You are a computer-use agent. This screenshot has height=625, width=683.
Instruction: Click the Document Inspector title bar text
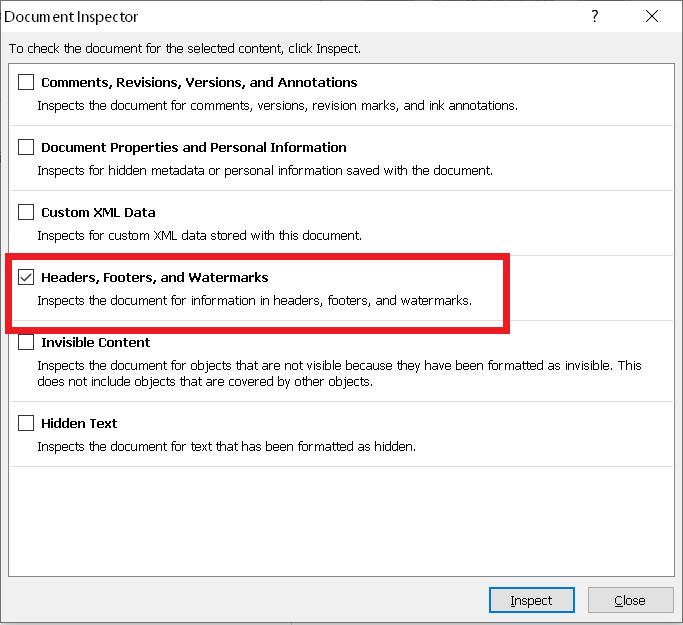72,16
